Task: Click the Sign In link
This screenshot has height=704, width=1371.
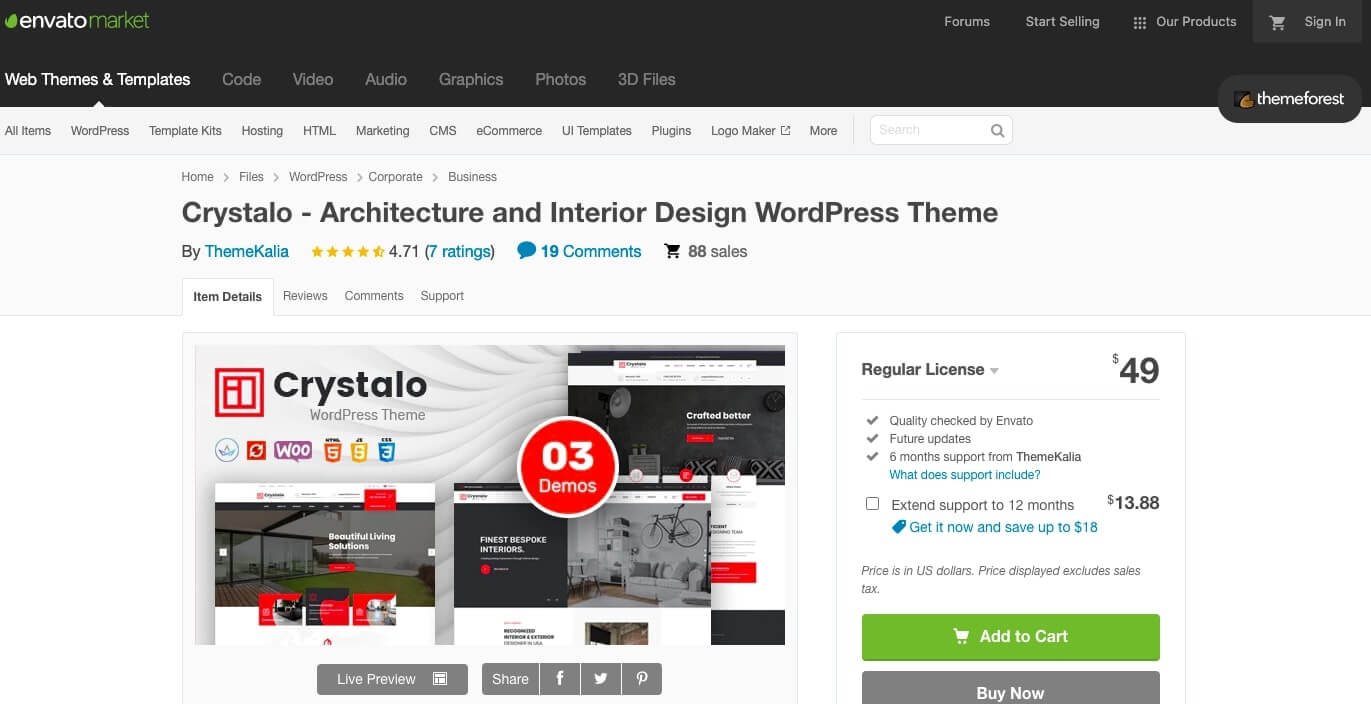Action: pos(1325,22)
